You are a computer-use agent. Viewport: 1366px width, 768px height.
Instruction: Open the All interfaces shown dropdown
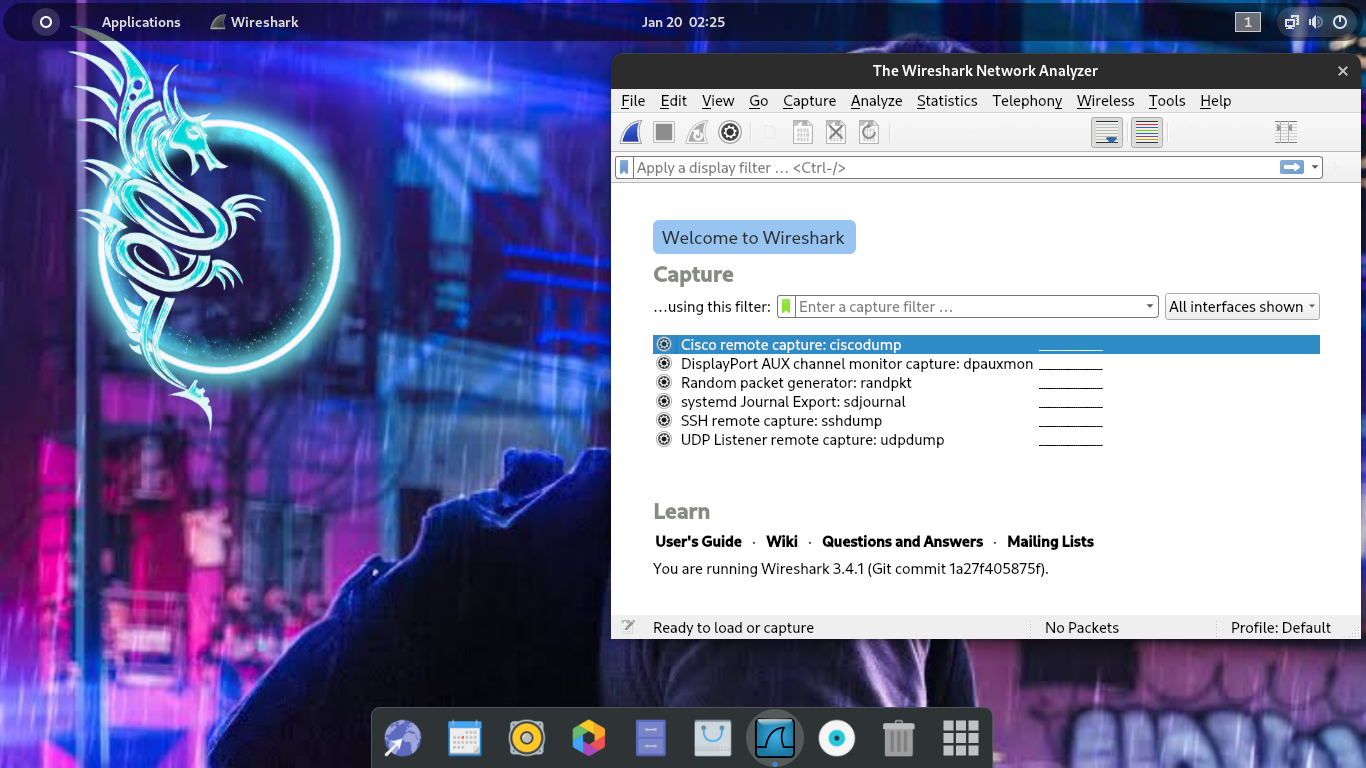coord(1242,307)
